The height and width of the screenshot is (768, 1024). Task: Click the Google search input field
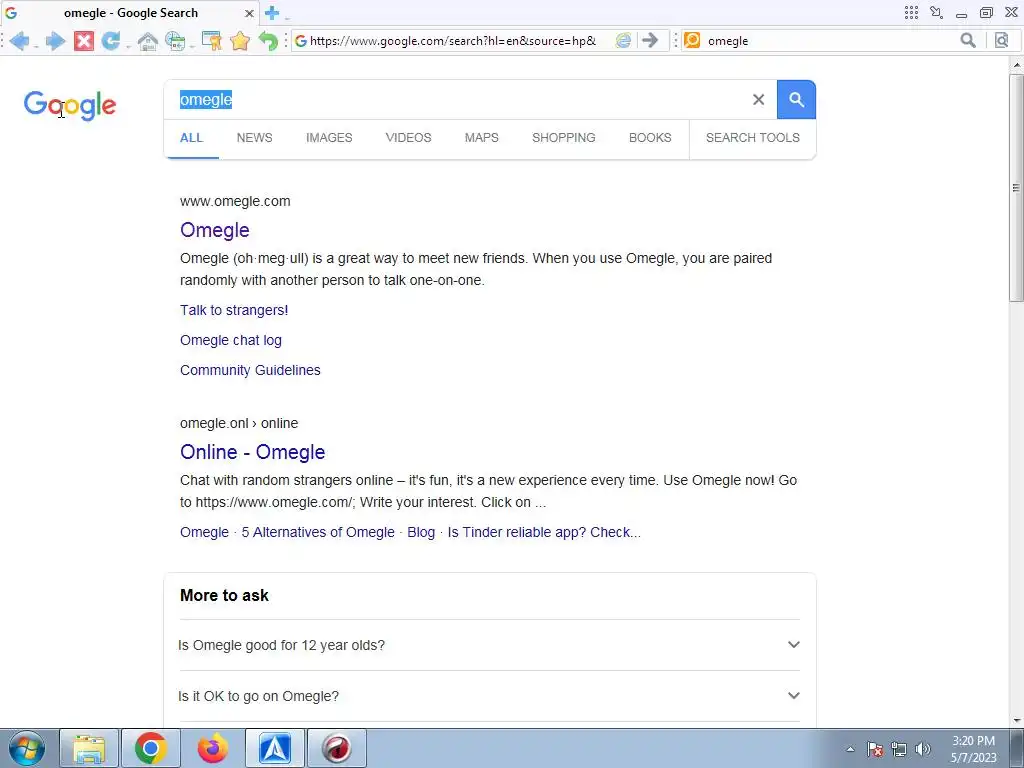457,99
